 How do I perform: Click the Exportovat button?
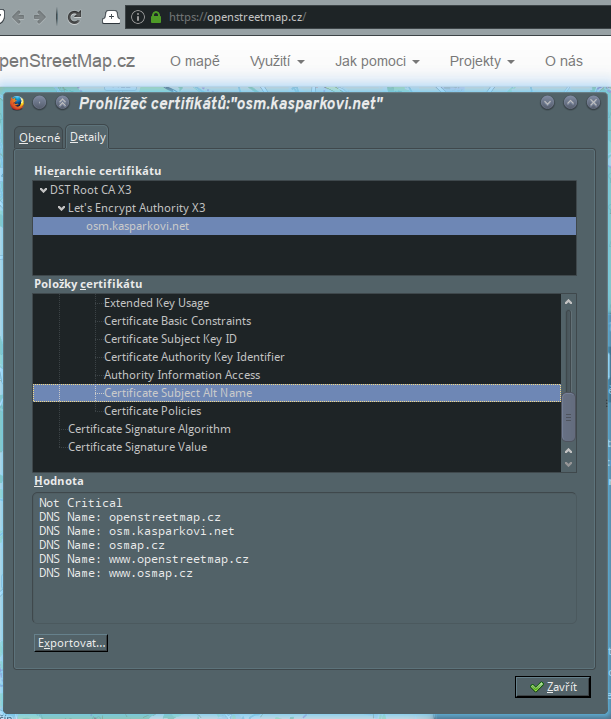click(x=71, y=643)
